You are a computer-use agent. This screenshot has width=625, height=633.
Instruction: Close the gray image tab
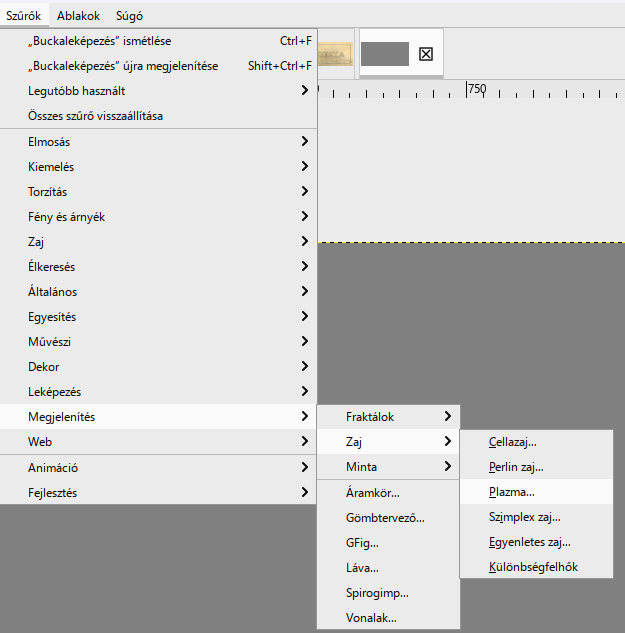click(426, 54)
